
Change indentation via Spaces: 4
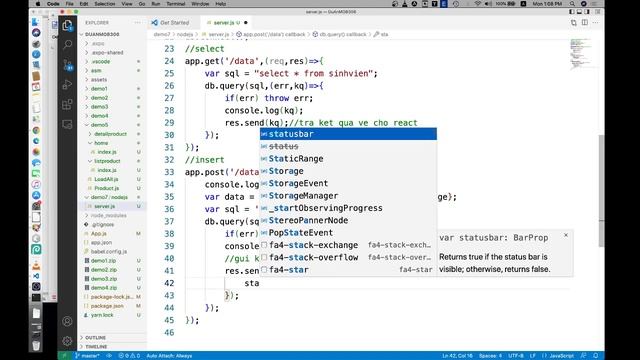(490, 356)
